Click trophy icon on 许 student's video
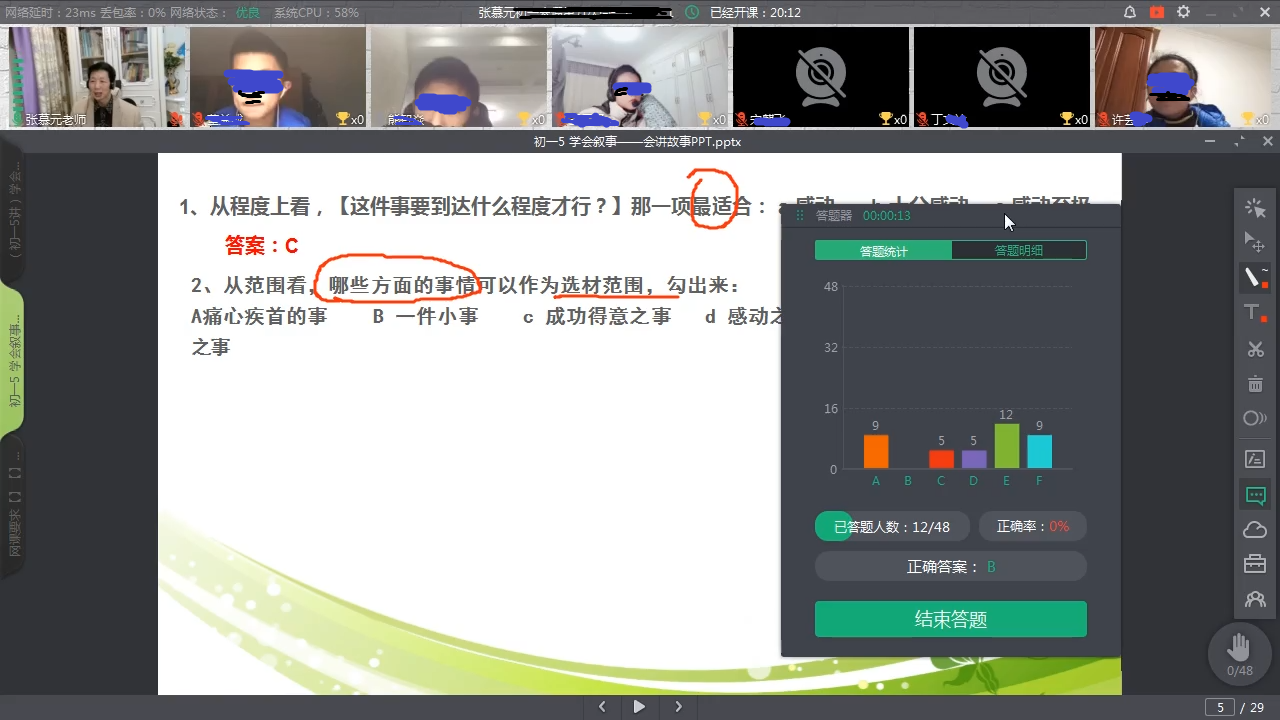 1247,119
